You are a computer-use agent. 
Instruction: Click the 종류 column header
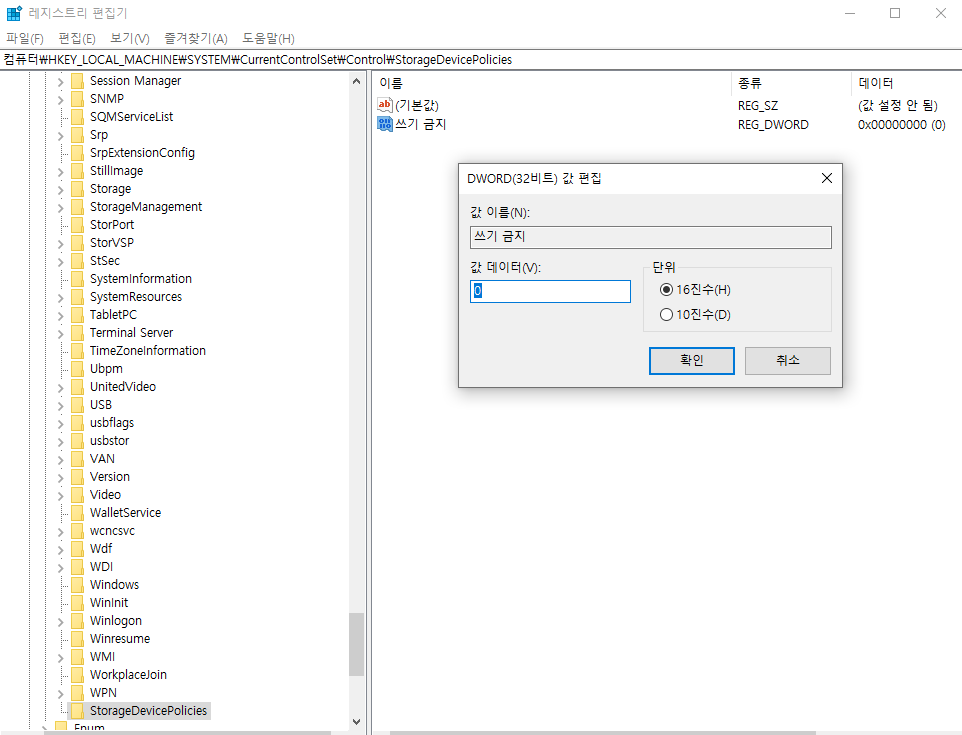coord(791,83)
